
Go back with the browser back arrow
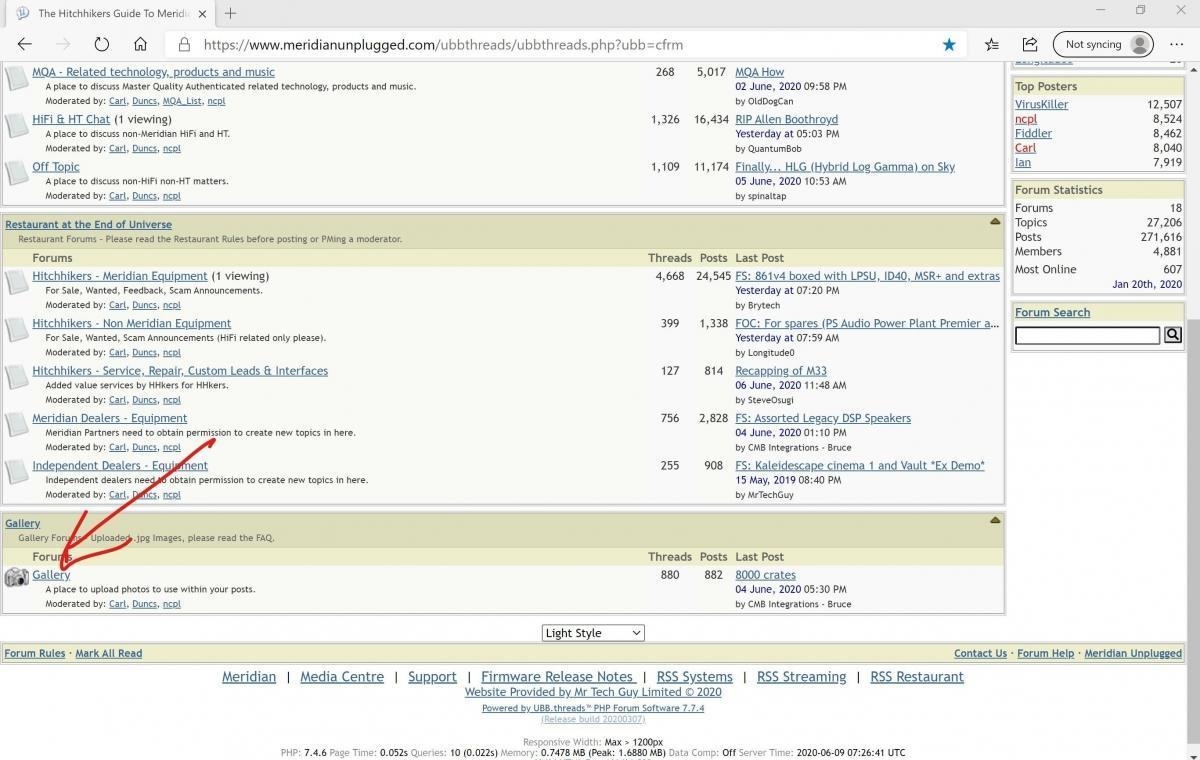click(x=25, y=44)
